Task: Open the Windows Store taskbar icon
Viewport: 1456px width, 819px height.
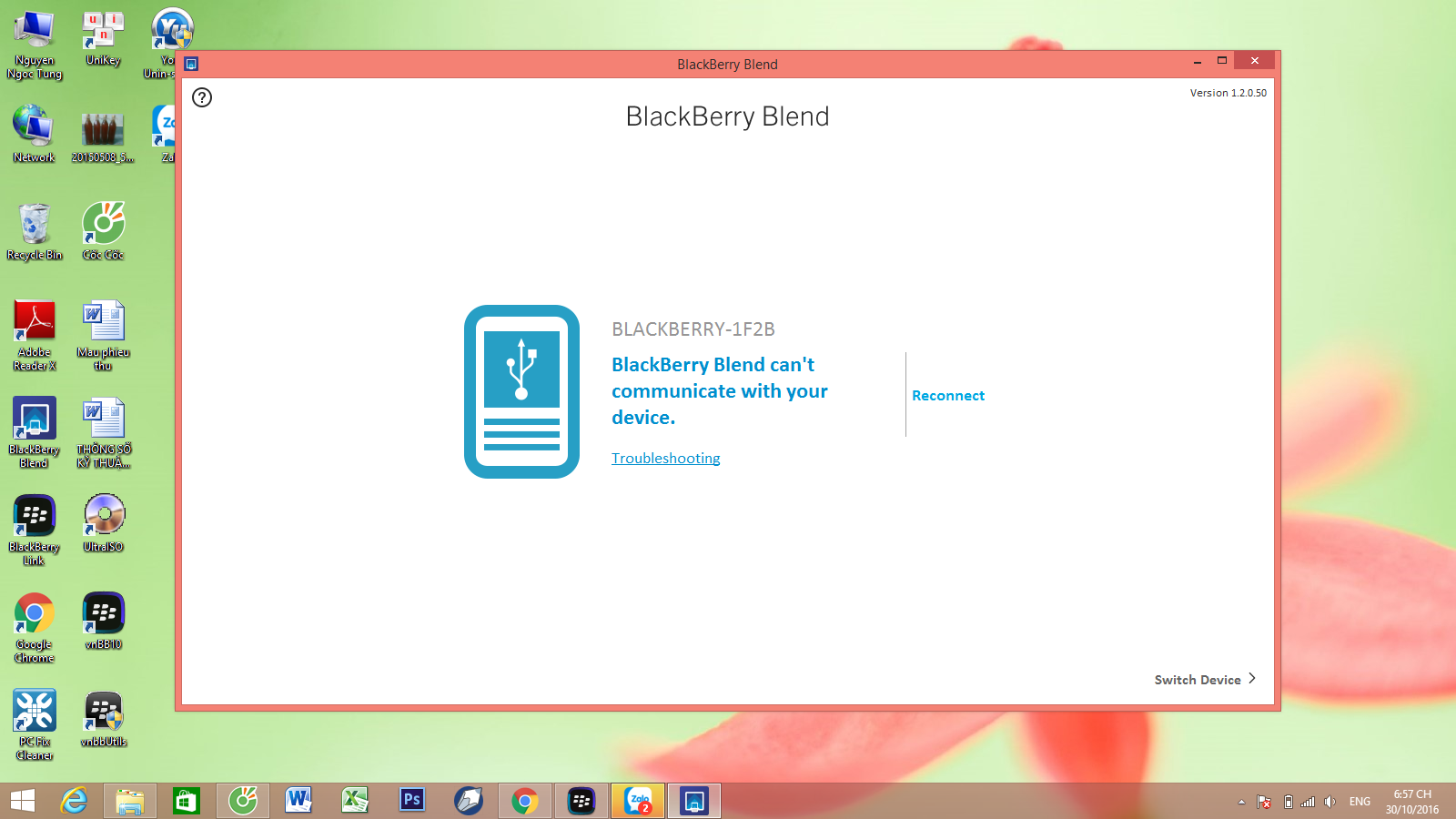Action: pyautogui.click(x=187, y=801)
